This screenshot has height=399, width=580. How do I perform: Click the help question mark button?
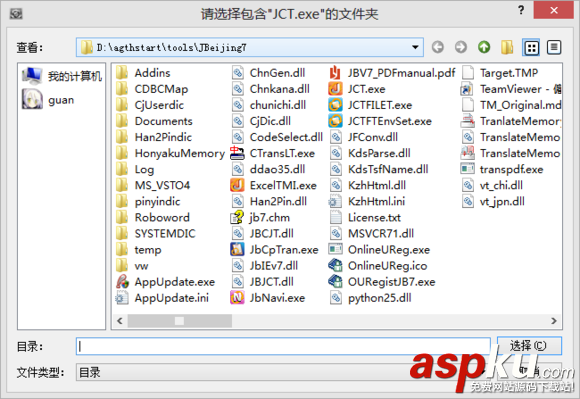coord(521,10)
